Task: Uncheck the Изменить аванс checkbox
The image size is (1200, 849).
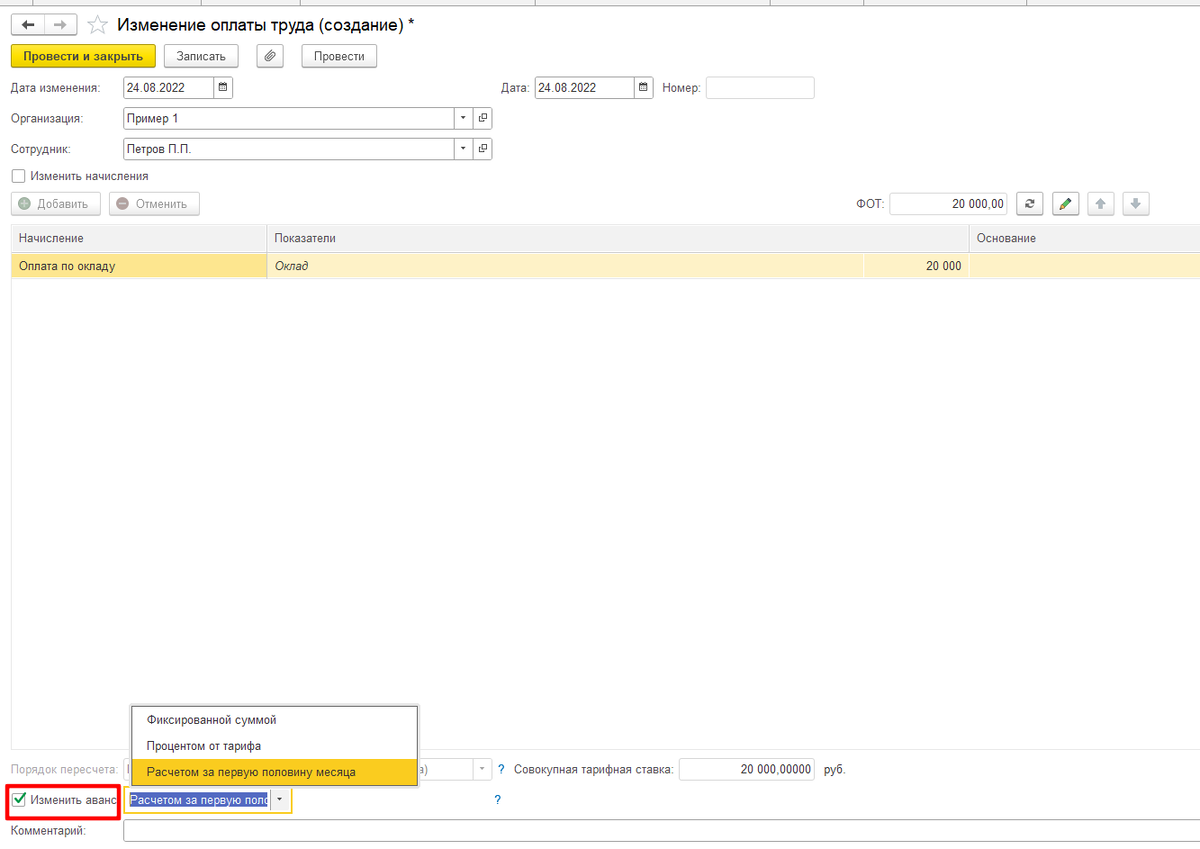Action: coord(19,799)
